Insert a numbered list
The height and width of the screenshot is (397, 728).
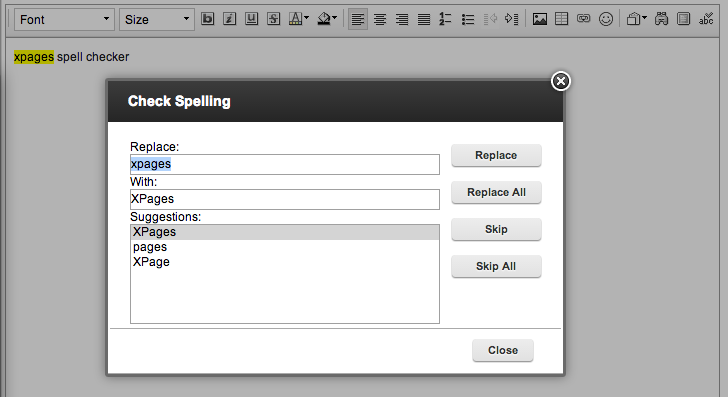[x=445, y=19]
